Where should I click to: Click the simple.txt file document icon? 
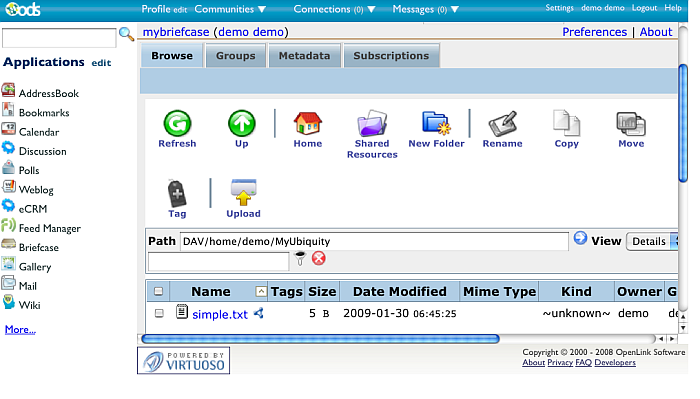[182, 312]
